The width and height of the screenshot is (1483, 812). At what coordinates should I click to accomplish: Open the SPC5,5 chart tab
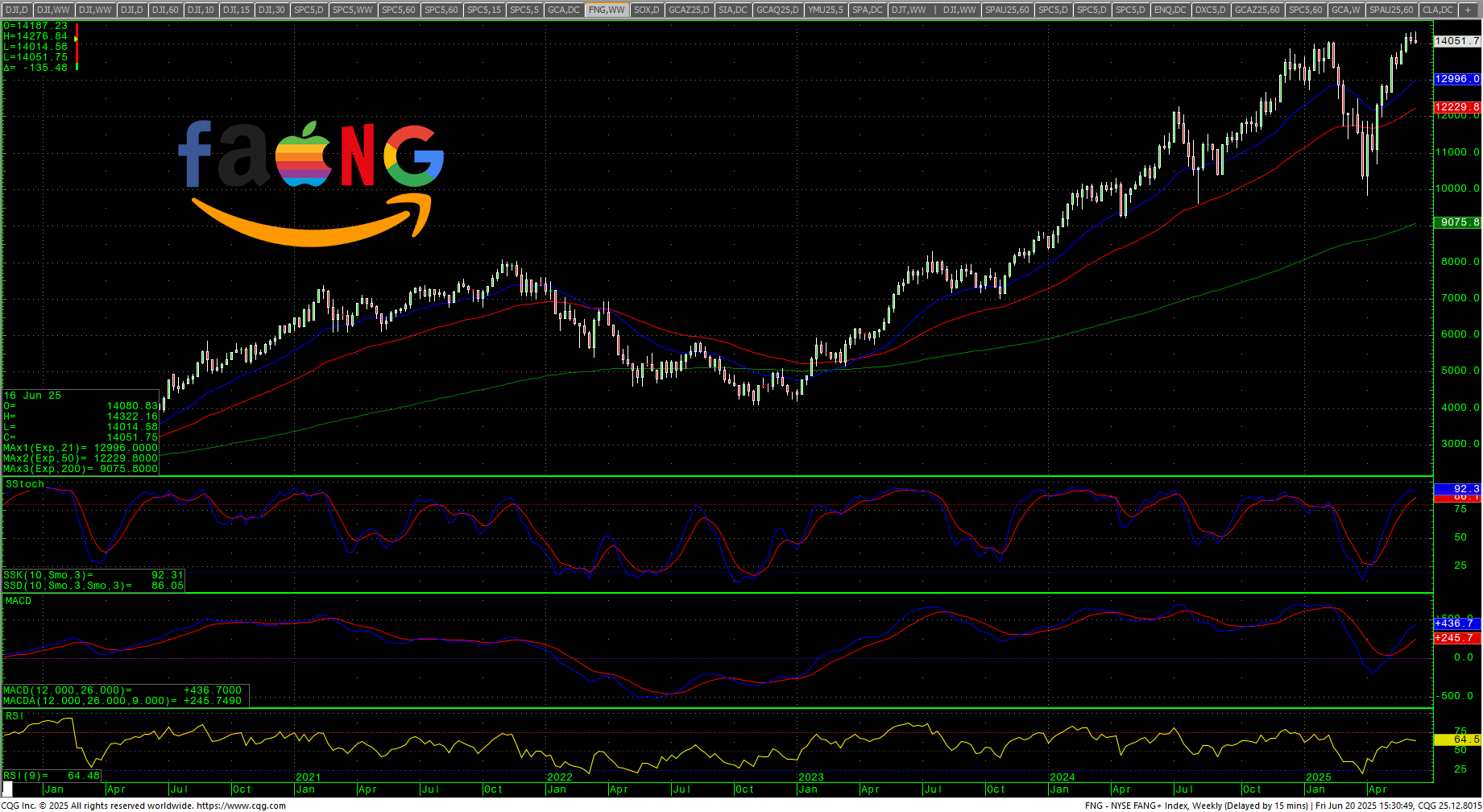point(524,10)
